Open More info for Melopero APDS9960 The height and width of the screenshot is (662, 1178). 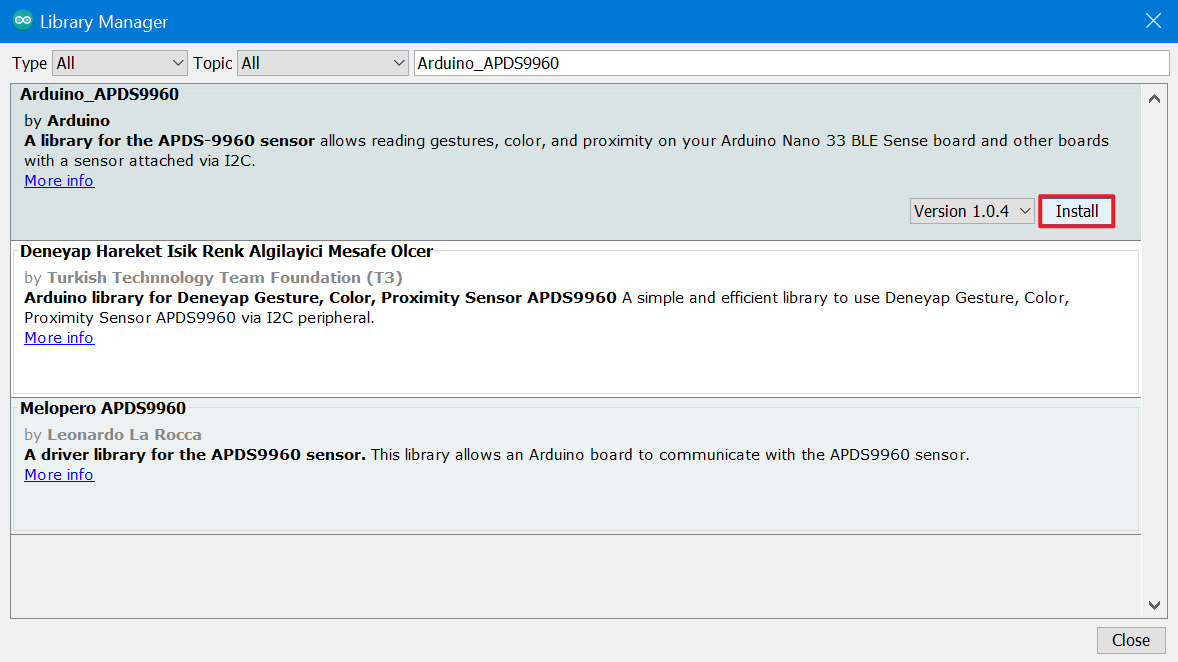pyautogui.click(x=59, y=475)
